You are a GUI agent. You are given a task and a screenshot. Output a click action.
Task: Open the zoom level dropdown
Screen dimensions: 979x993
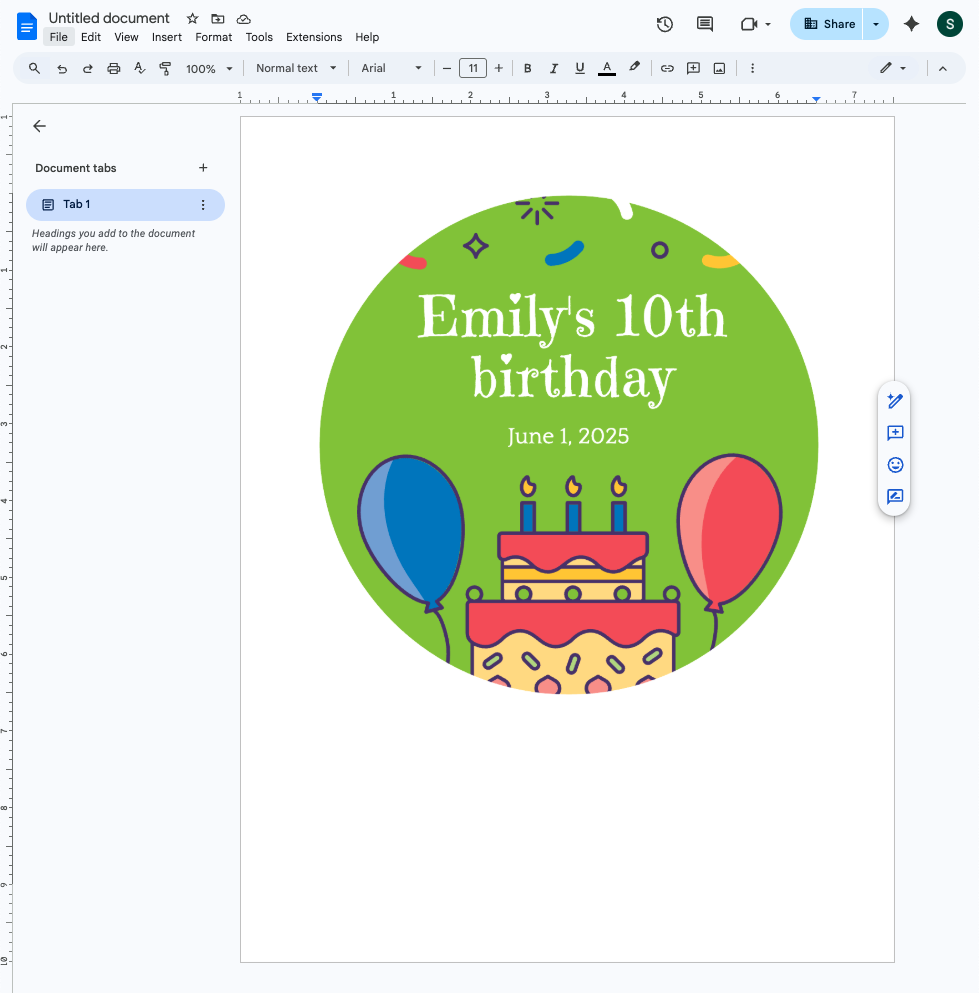(207, 68)
